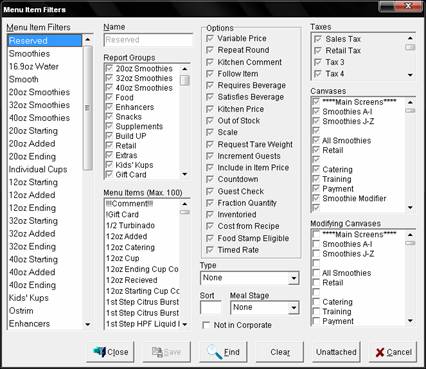Screen dimensions: 426x369
Task: Click the Report Groups list down arrow
Action: pyautogui.click(x=185, y=174)
